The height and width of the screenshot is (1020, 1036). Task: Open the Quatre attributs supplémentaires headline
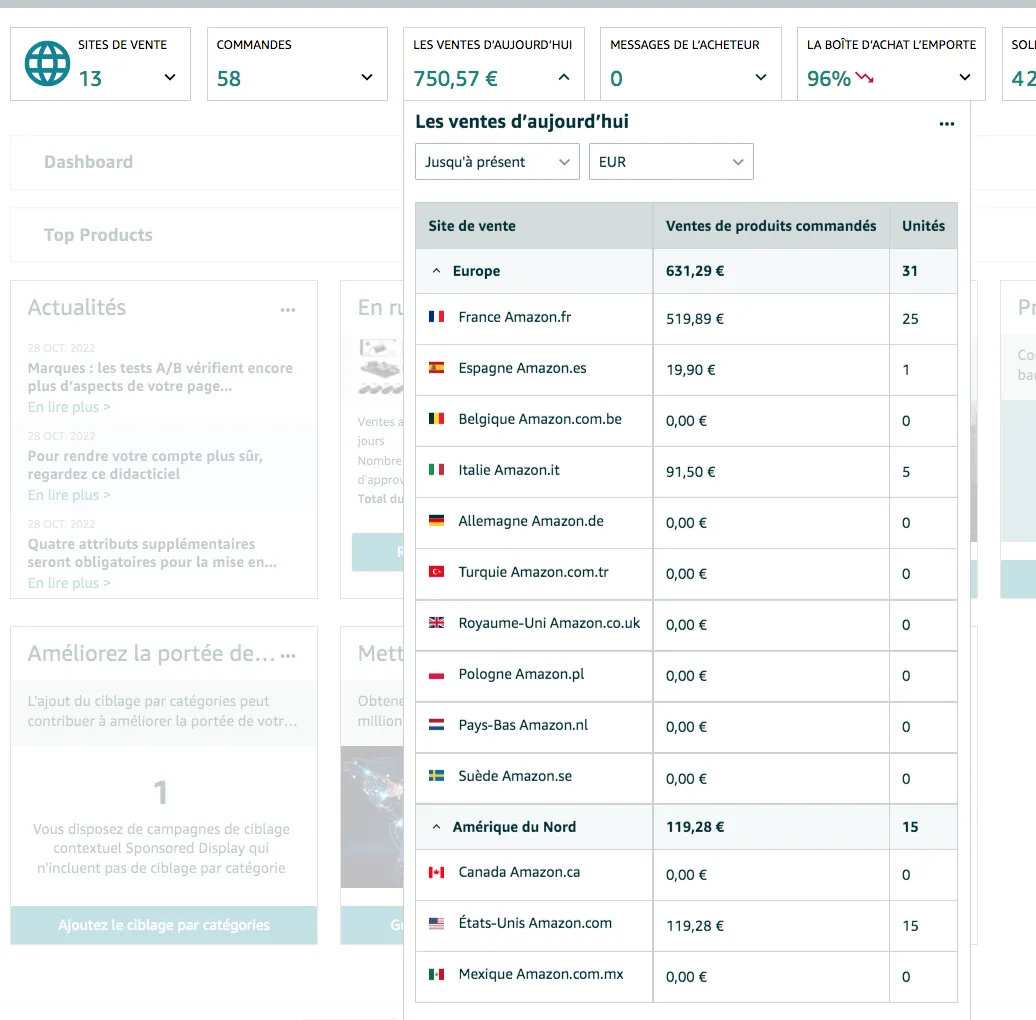[x=152, y=553]
